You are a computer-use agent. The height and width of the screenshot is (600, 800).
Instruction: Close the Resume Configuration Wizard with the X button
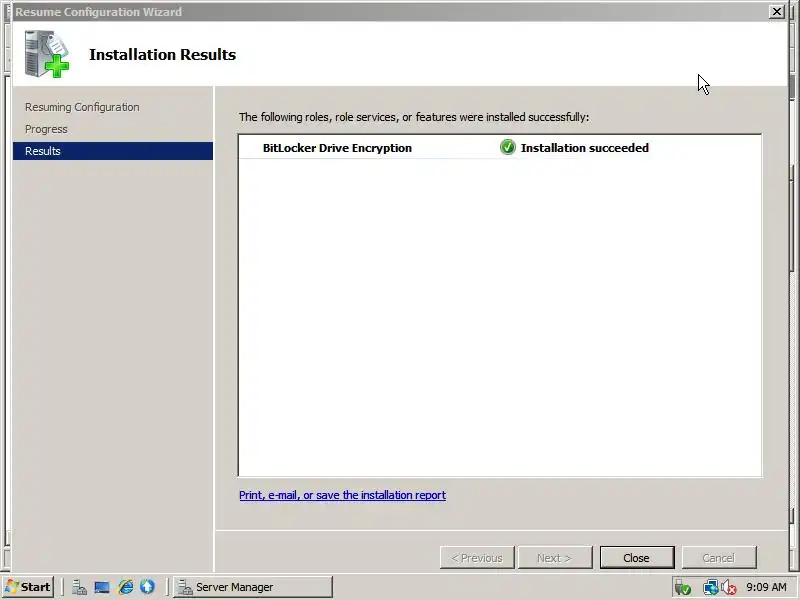click(x=777, y=11)
